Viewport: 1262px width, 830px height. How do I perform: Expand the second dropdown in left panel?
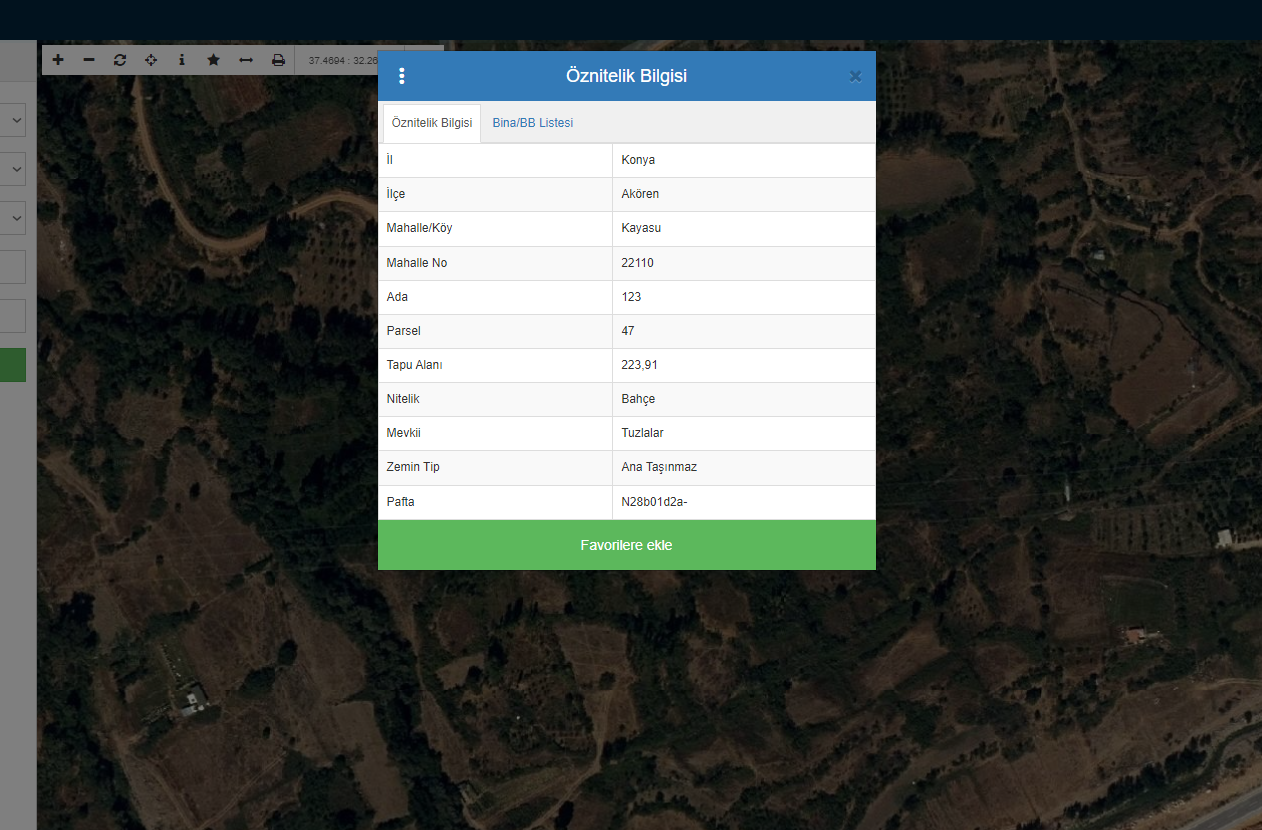click(14, 169)
